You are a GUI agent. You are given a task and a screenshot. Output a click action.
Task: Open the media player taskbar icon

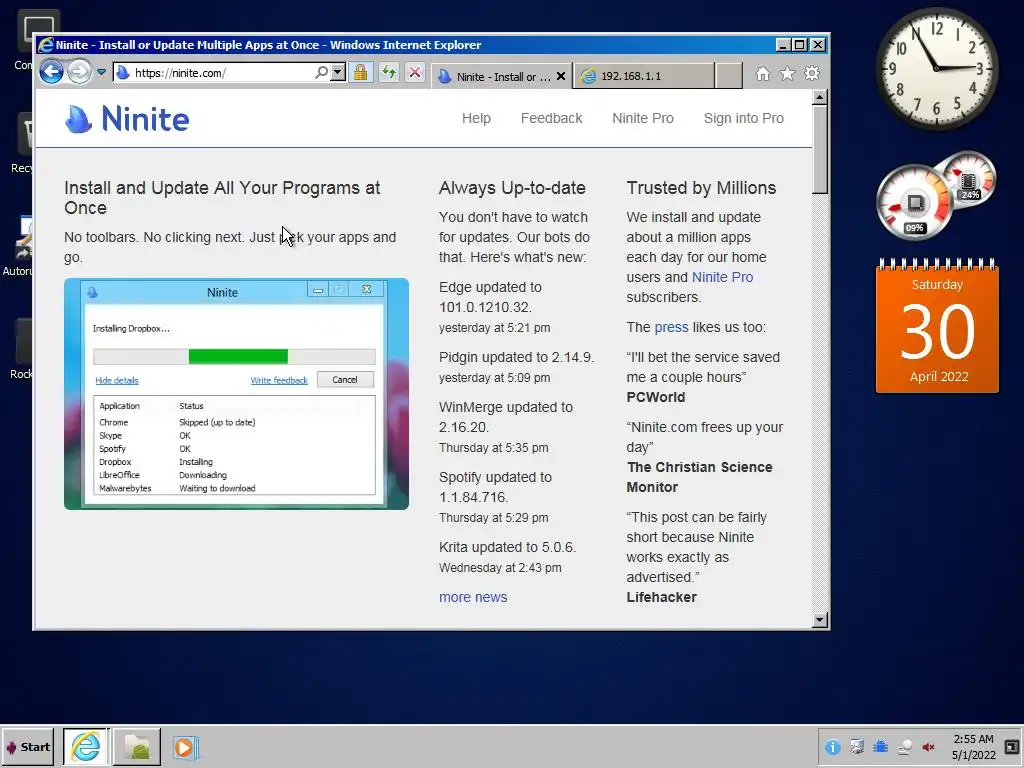[x=185, y=747]
